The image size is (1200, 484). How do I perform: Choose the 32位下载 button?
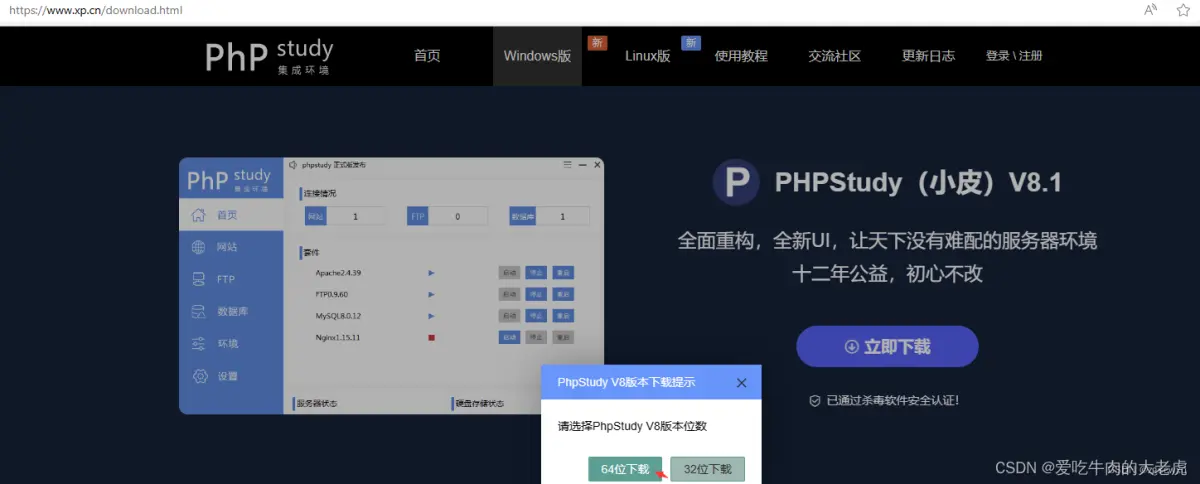(707, 469)
